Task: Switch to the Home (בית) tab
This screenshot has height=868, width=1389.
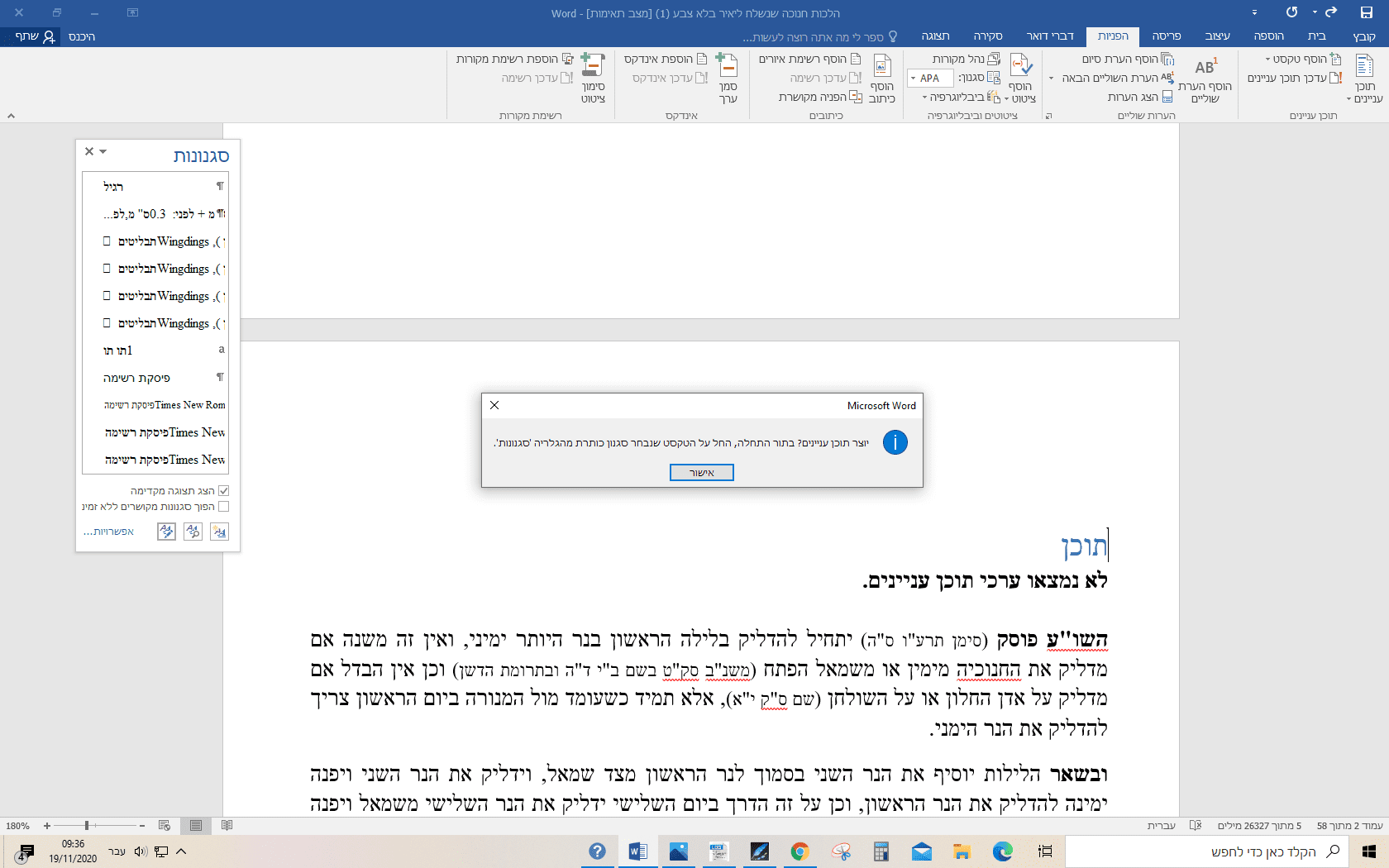Action: pyautogui.click(x=1317, y=36)
